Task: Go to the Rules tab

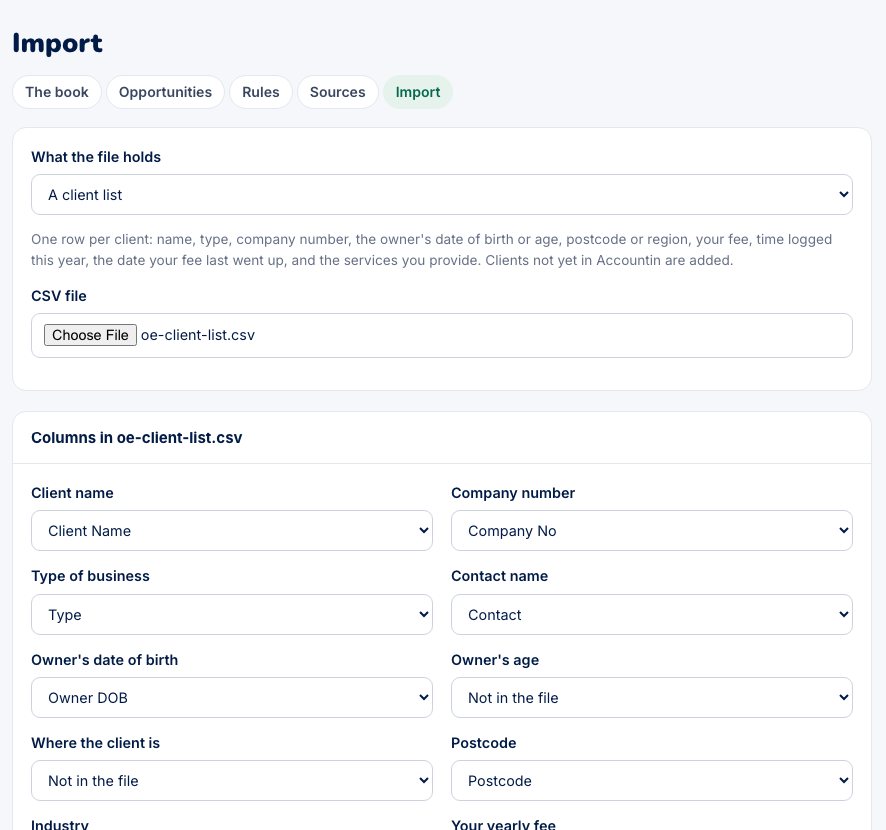Action: [260, 92]
